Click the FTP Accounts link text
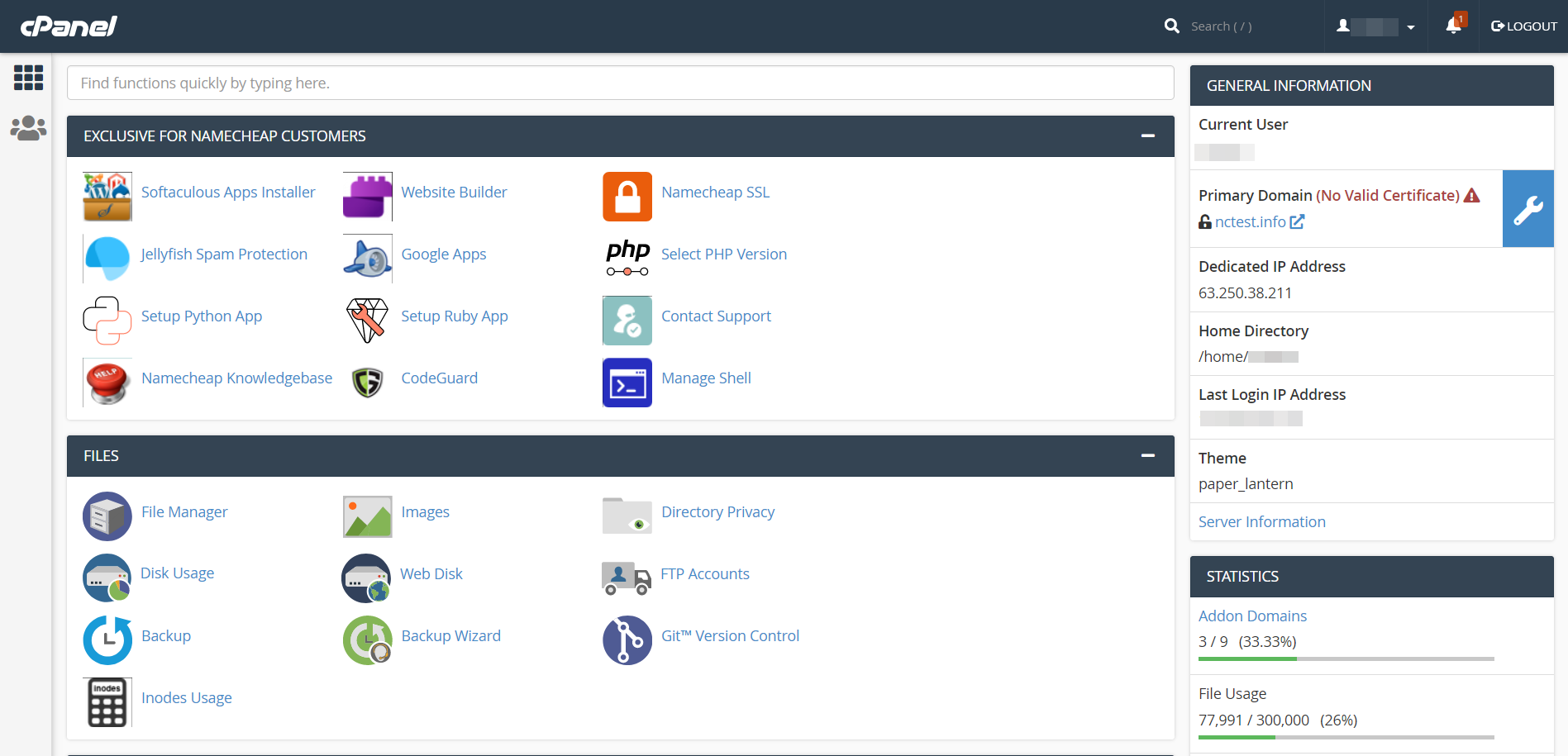1568x756 pixels. 705,573
